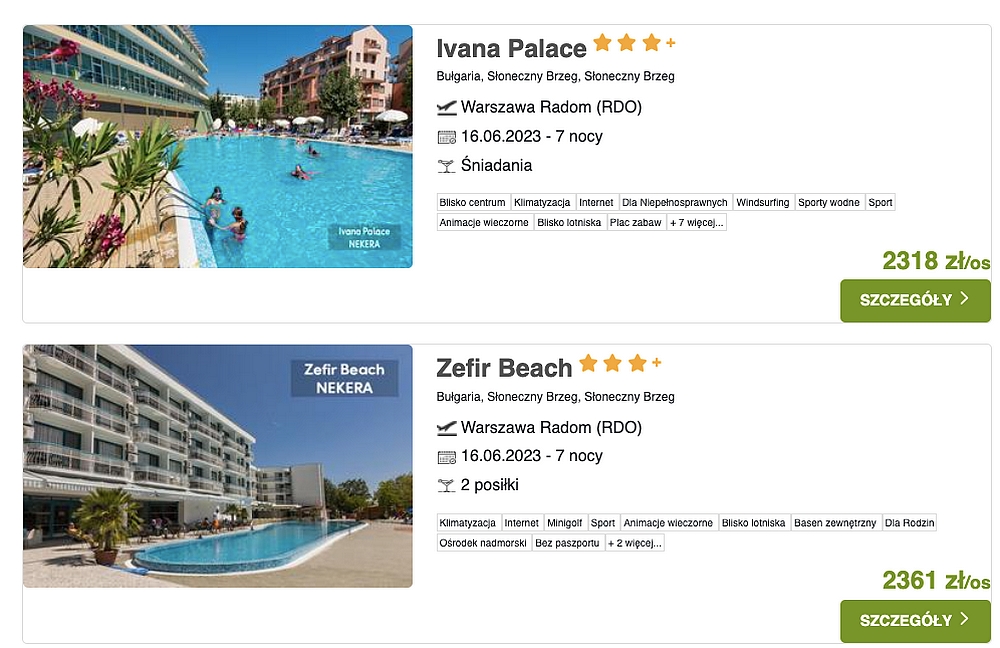Click the star rating of Ivana Palace

click(x=634, y=43)
